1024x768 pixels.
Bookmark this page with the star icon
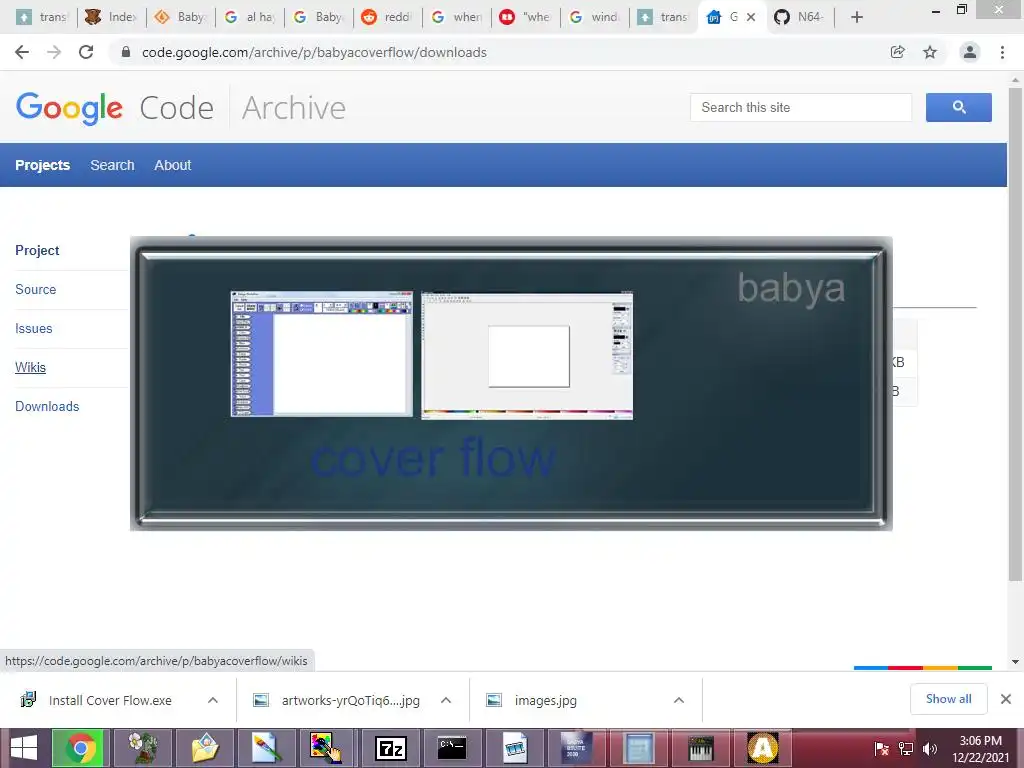930,52
